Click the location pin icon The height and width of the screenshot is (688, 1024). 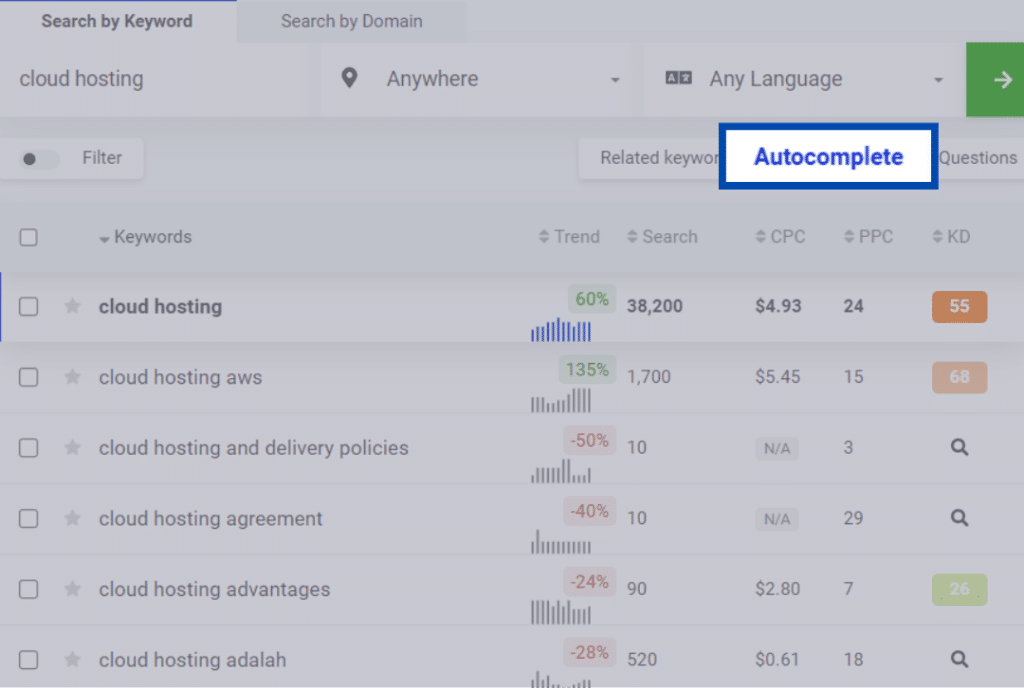coord(349,77)
